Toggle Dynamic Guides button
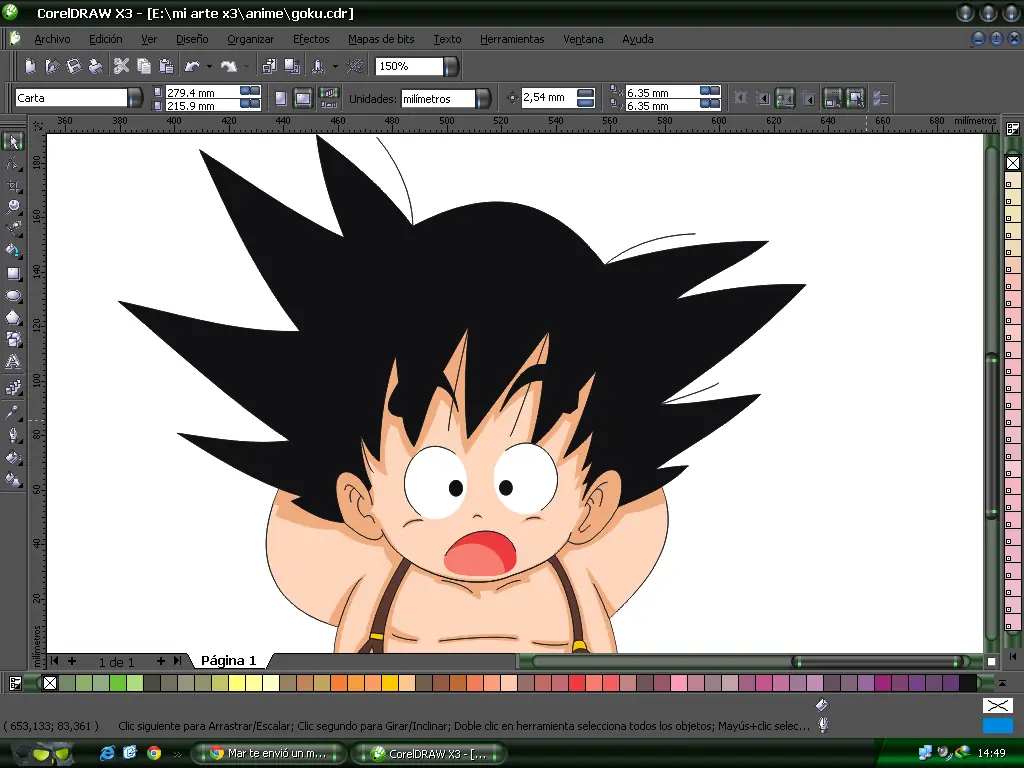 coord(808,99)
